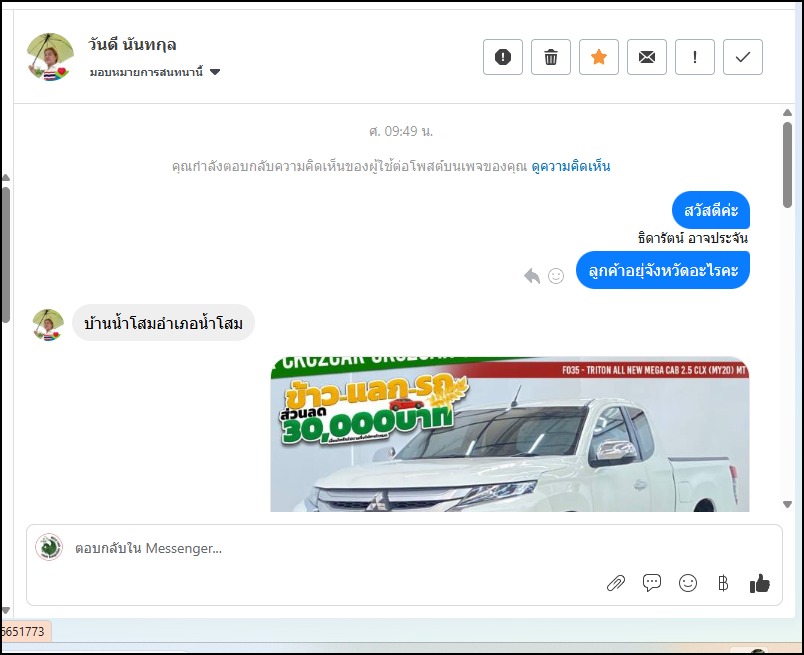
Task: Open emoji picker in reply box
Action: coord(688,583)
